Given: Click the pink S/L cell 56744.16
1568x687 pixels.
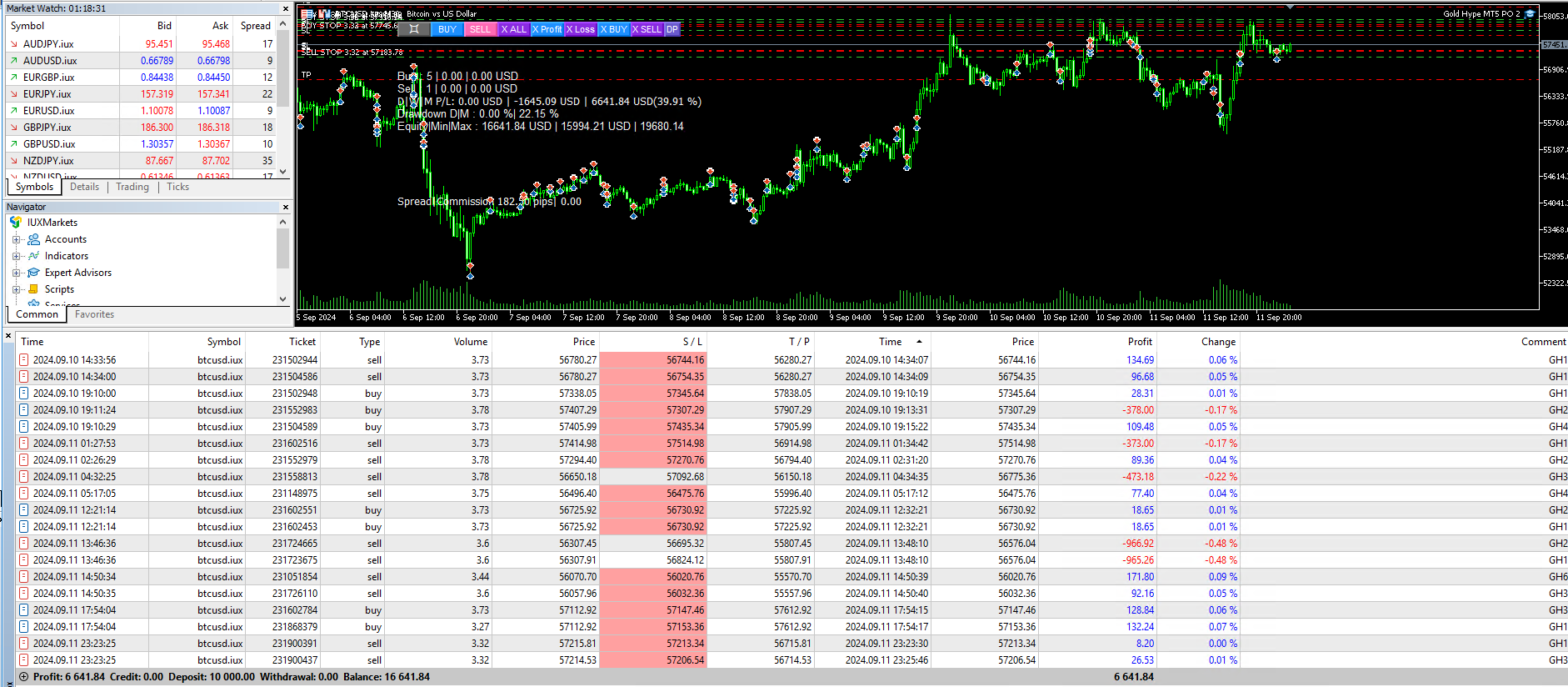Looking at the screenshot, I should (653, 360).
